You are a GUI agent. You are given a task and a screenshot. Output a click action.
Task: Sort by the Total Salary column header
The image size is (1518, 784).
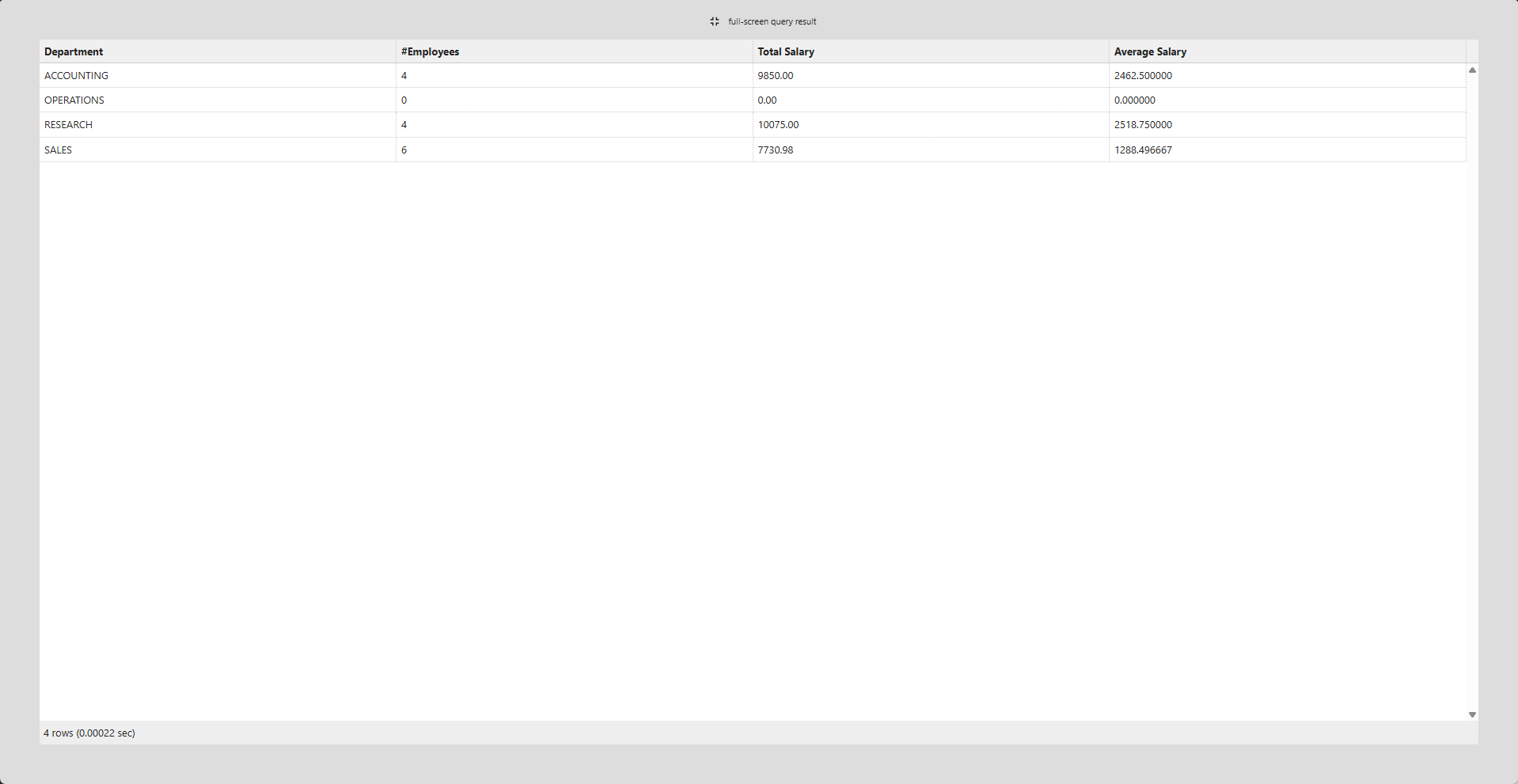(786, 51)
